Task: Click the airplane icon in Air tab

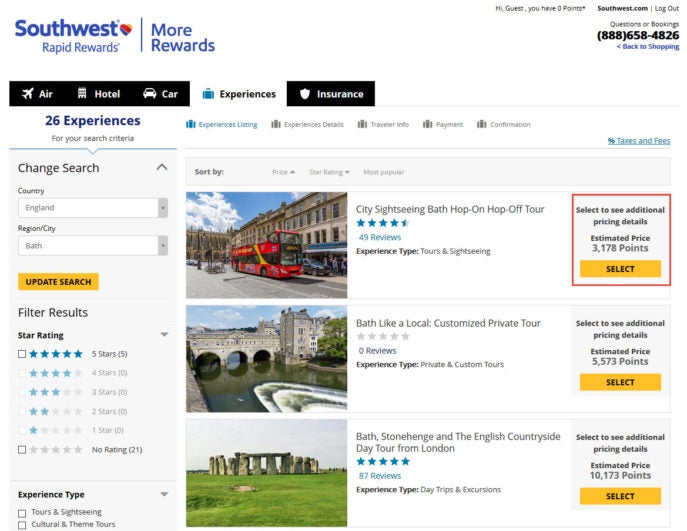Action: [28, 93]
